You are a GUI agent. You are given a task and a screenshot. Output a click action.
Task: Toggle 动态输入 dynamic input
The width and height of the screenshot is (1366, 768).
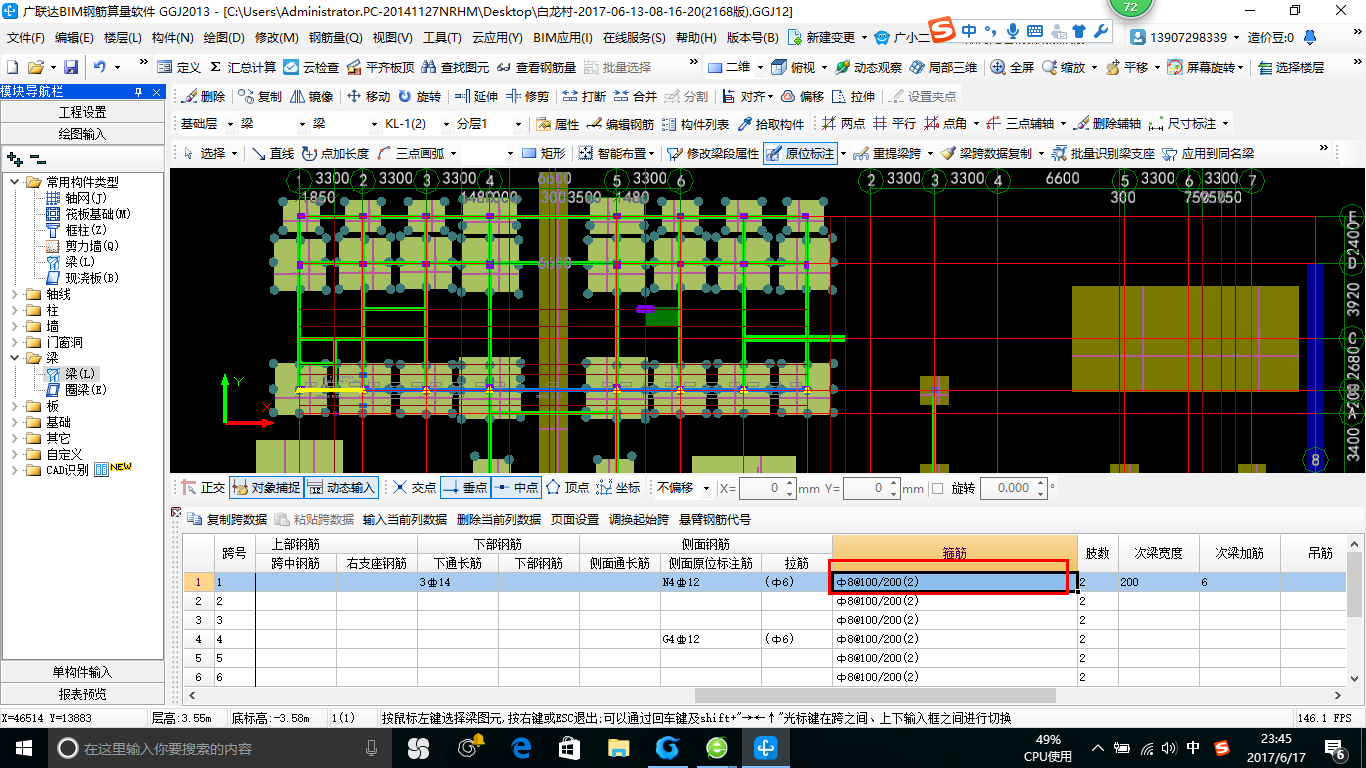341,488
